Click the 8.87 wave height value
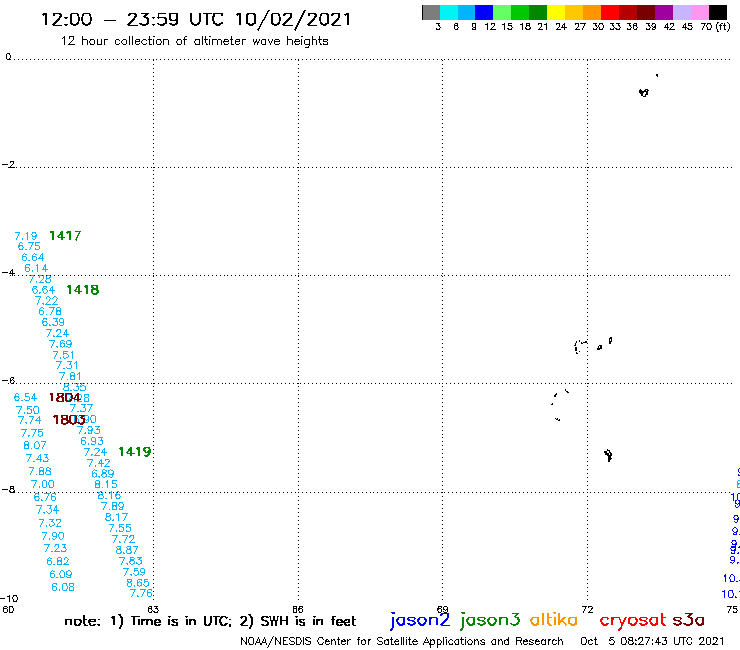This screenshot has height=650, width=740. point(126,550)
